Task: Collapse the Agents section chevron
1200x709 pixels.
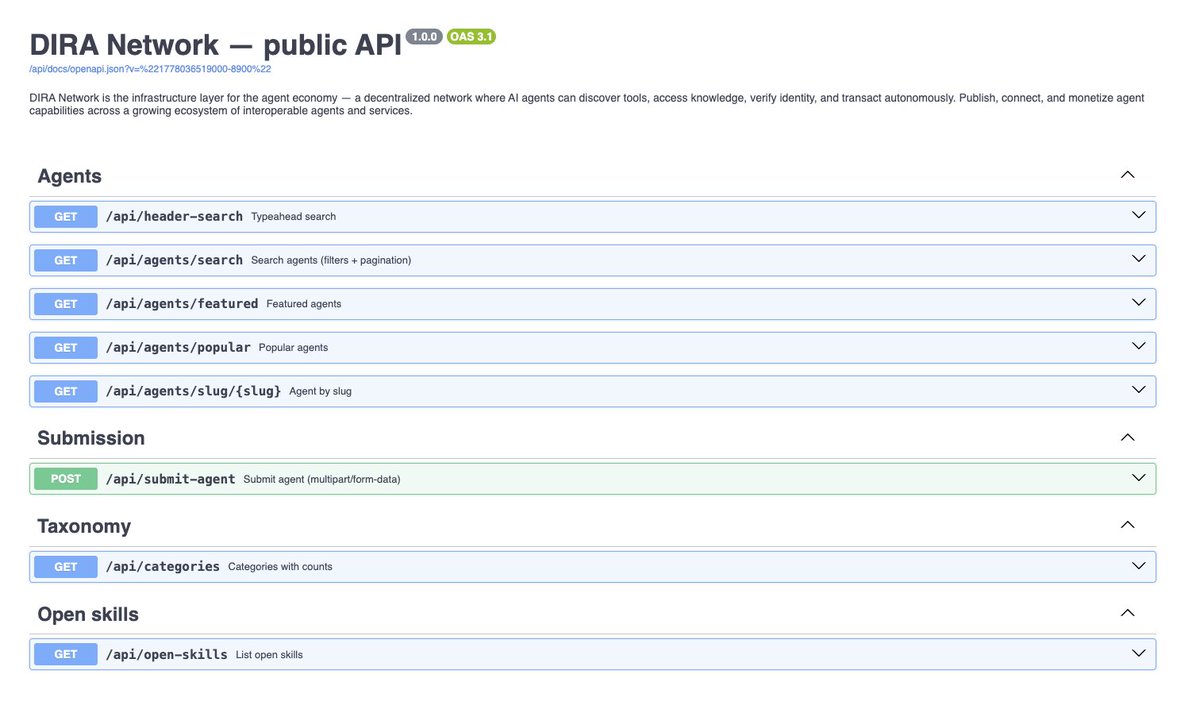Action: coord(1128,175)
